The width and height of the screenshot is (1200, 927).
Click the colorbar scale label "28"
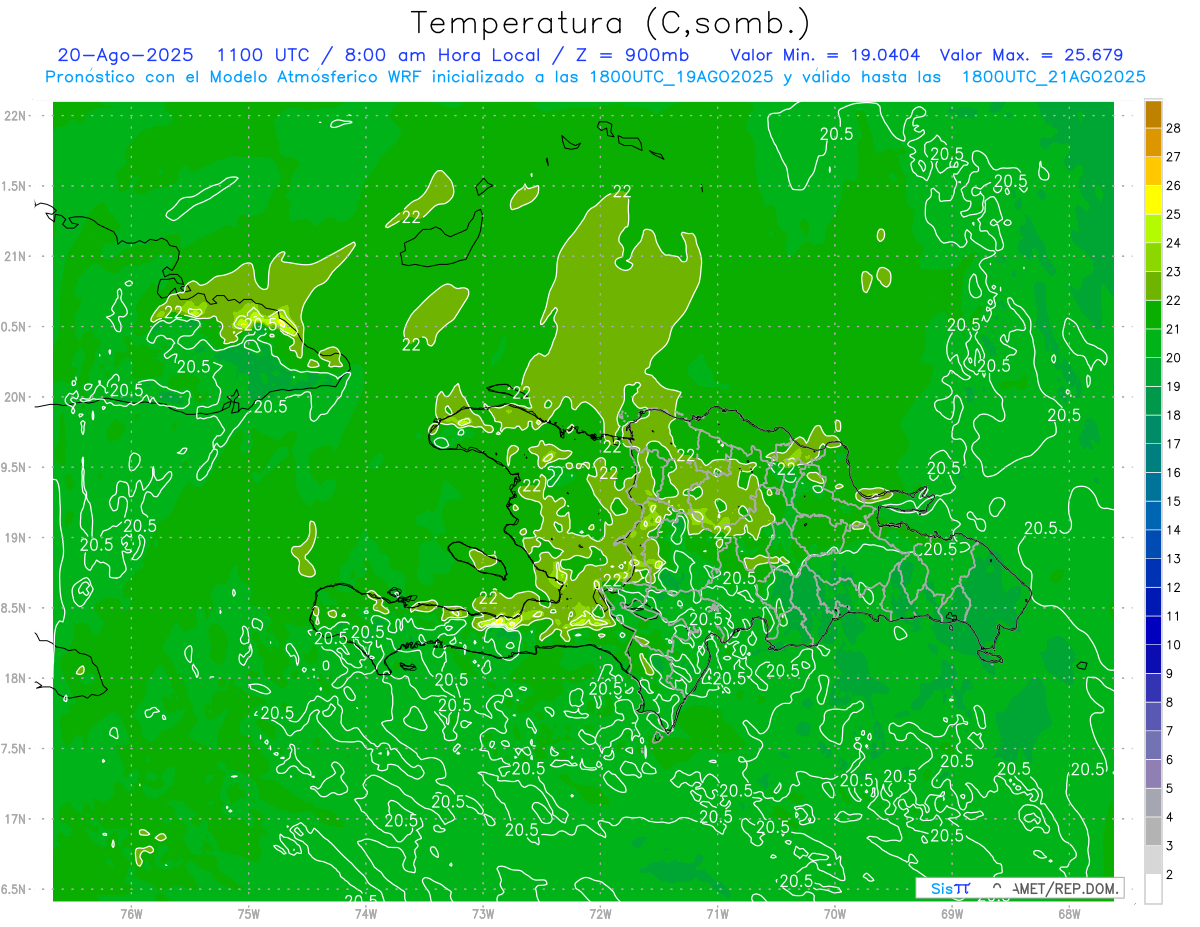tap(1174, 128)
